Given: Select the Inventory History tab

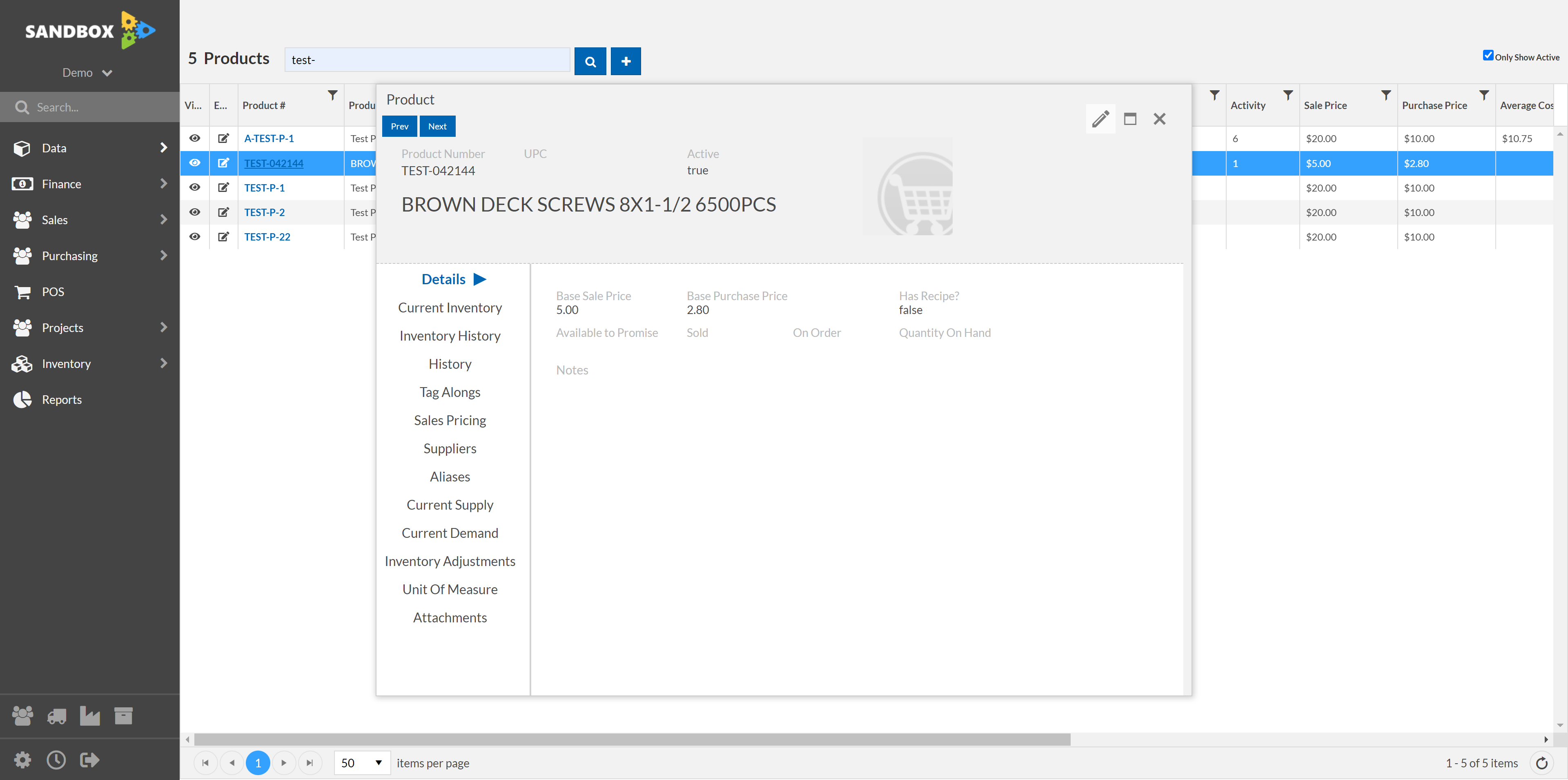Looking at the screenshot, I should 450,336.
